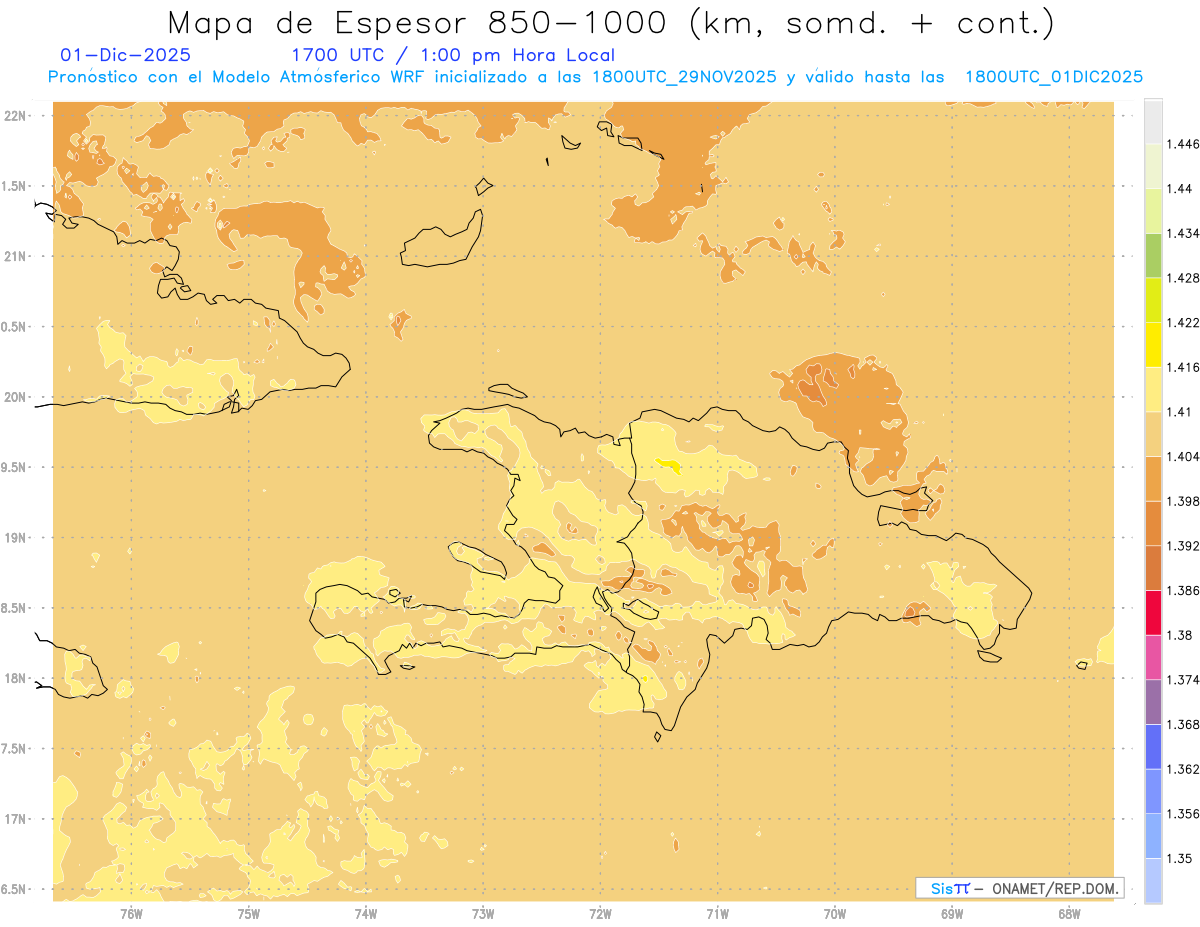This screenshot has width=1200, height=927.
Task: Click the colorbar label '1.38'
Action: point(1178,635)
